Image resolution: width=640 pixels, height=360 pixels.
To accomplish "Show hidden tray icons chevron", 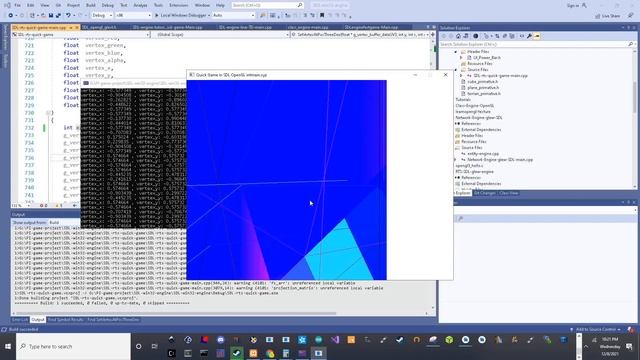I will pyautogui.click(x=586, y=347).
